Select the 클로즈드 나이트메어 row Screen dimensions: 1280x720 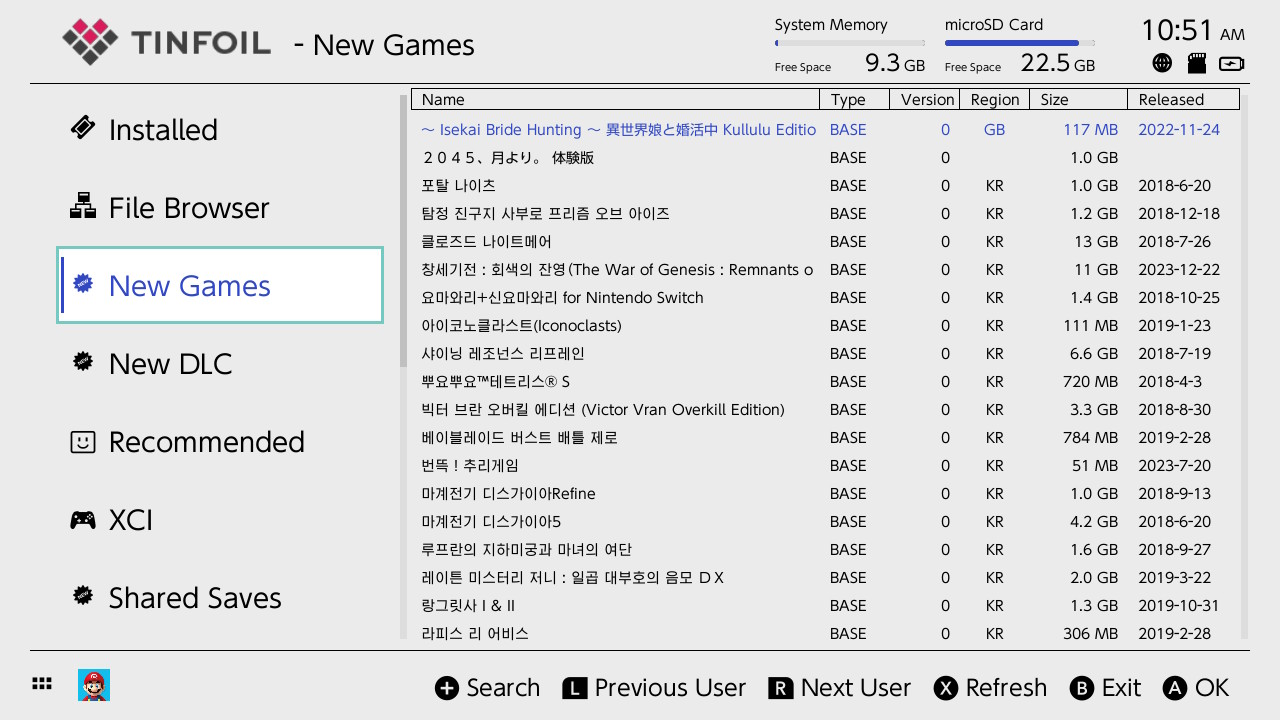click(x=826, y=241)
